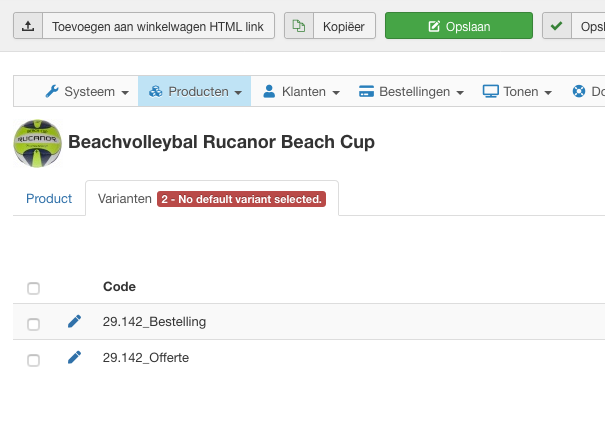This screenshot has width=605, height=444.
Task: Click the cubes icon in Producten menu
Action: (x=155, y=91)
